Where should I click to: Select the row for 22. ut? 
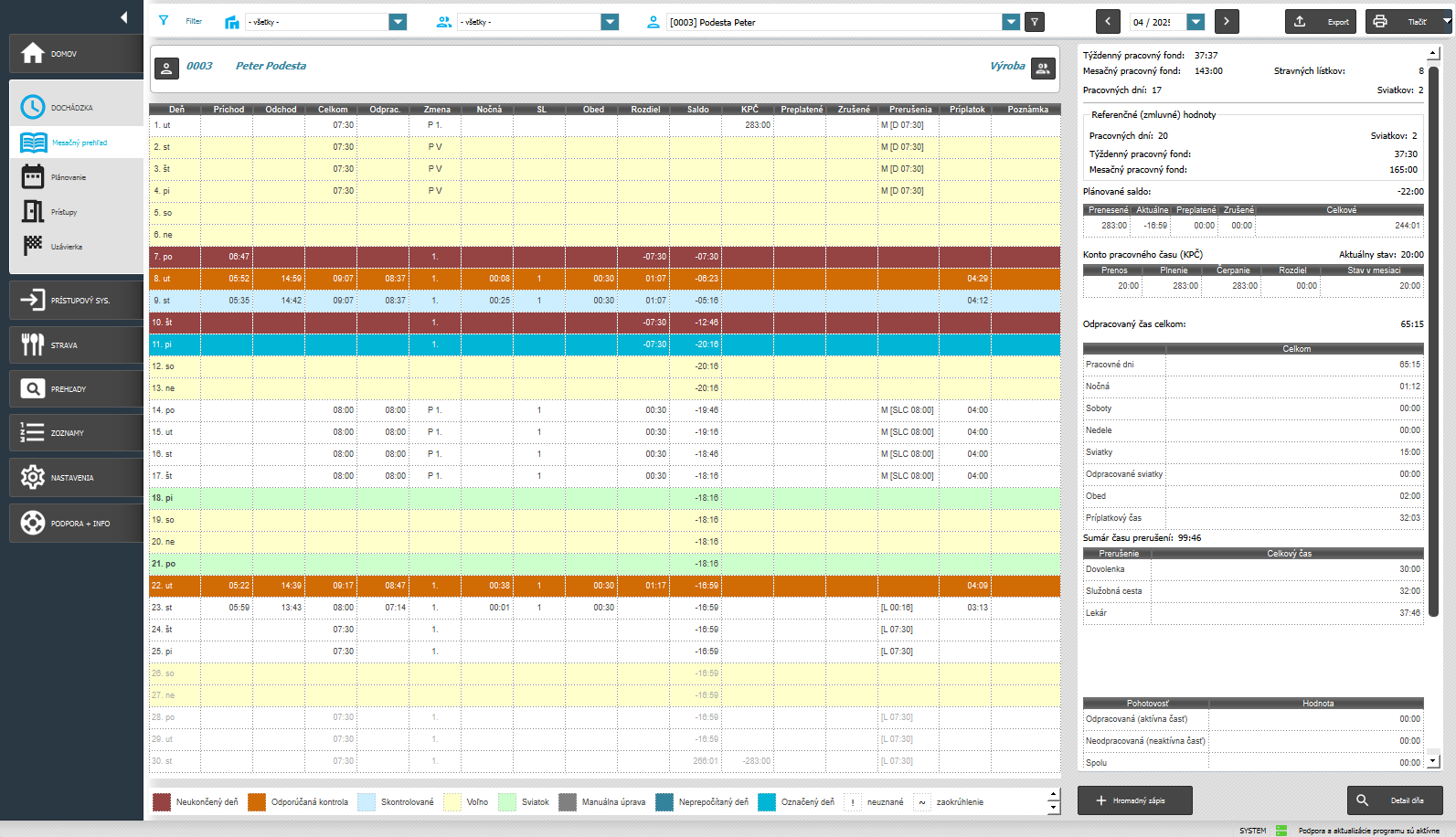pos(605,586)
